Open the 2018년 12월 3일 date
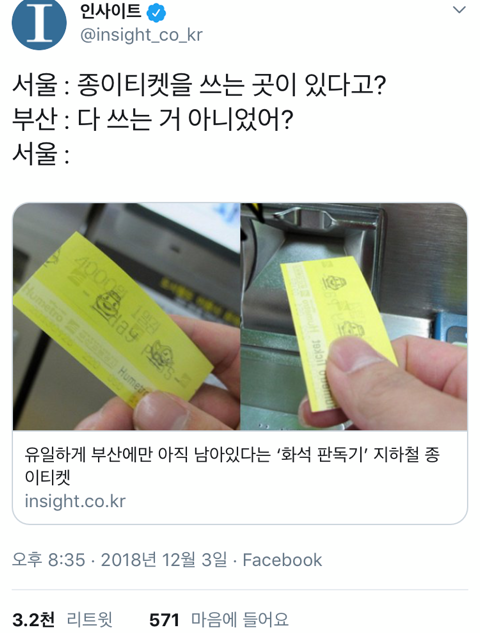Viewport: 480px width, 633px height. [164, 560]
